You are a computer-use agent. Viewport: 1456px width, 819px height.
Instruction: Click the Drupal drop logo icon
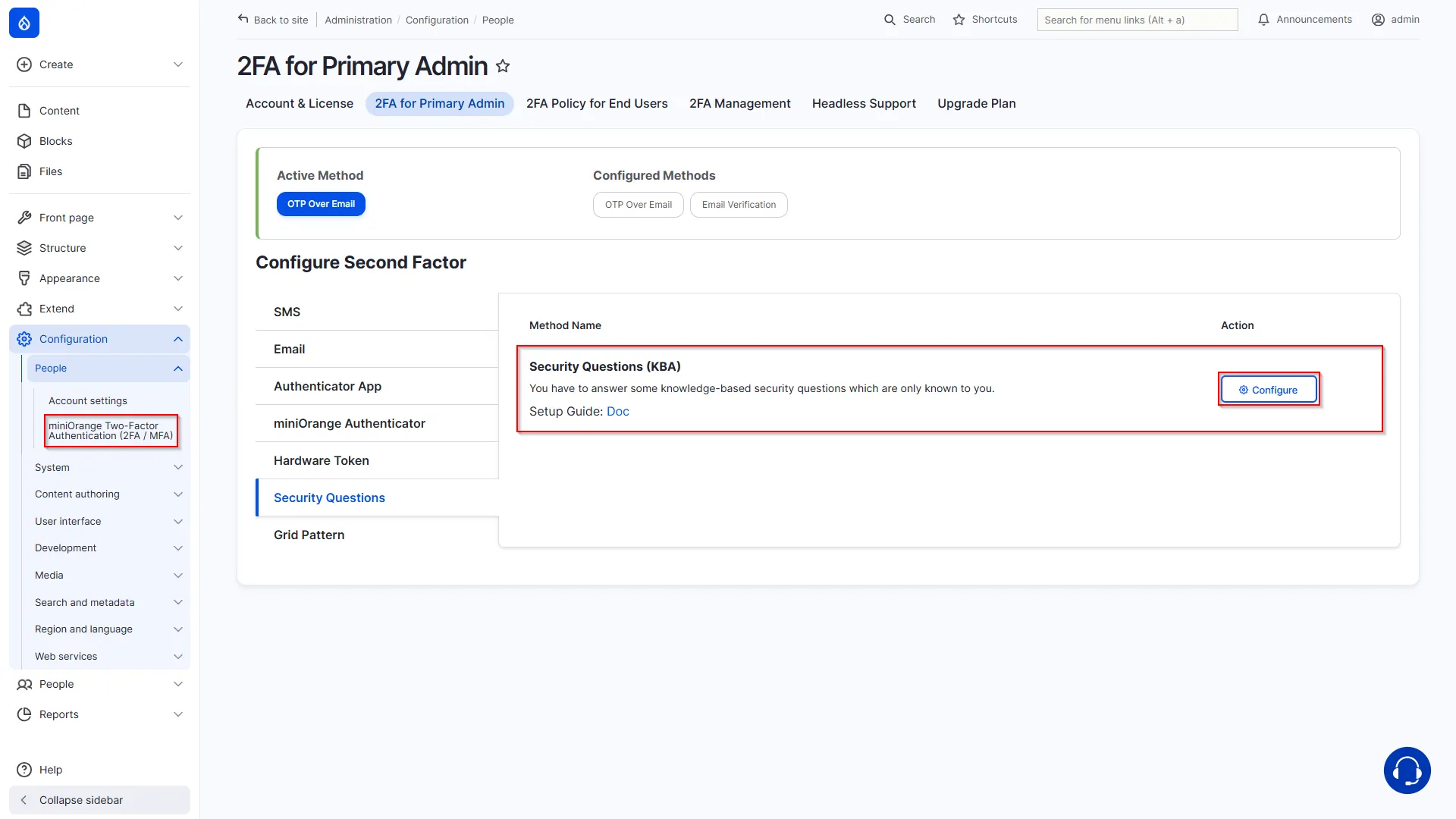24,23
